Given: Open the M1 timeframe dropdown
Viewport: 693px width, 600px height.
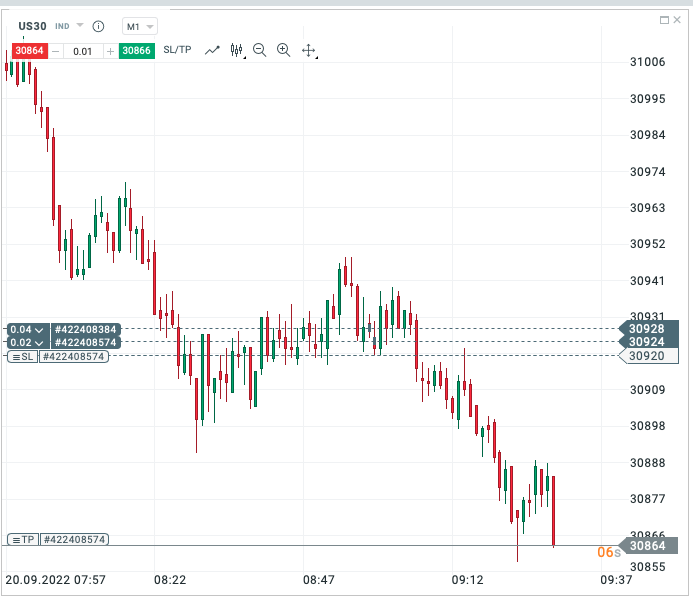Looking at the screenshot, I should (140, 27).
